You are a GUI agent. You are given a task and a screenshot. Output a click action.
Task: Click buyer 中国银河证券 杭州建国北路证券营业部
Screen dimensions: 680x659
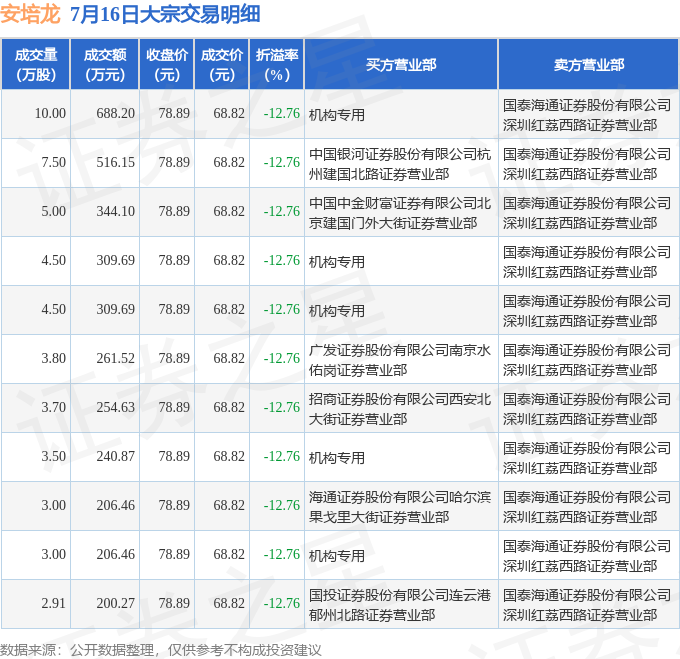pos(400,164)
